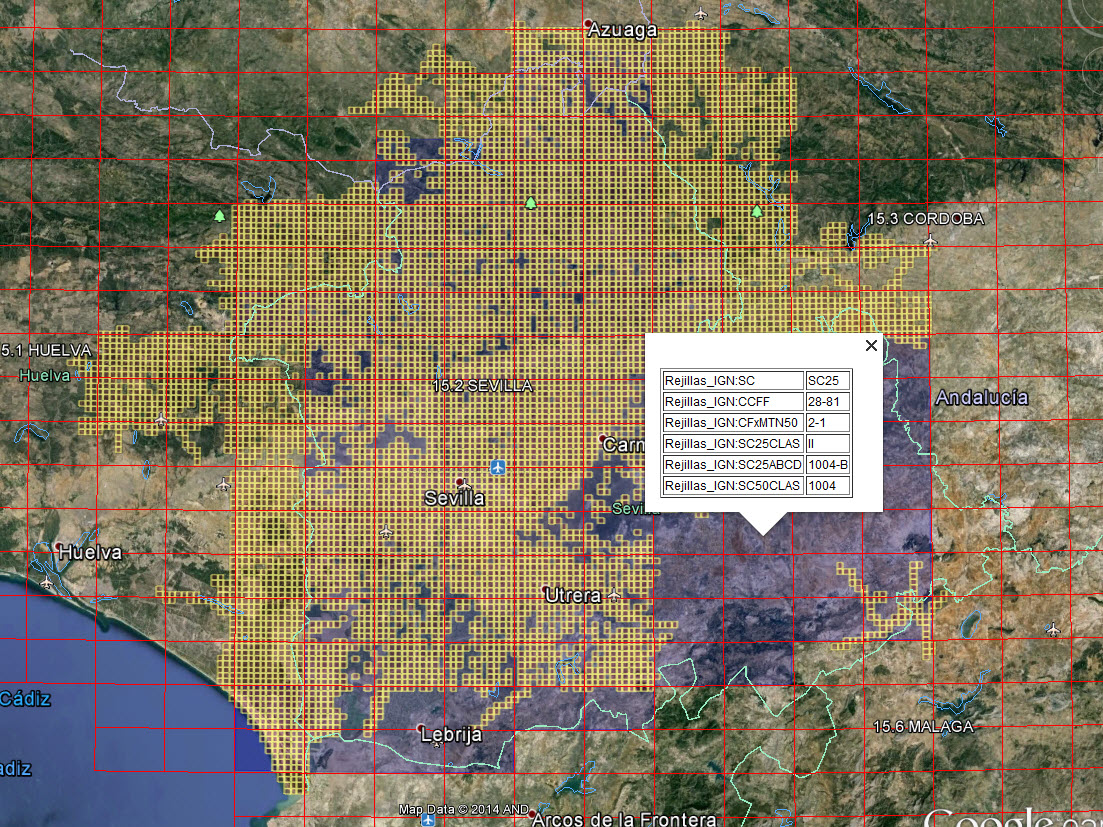
Task: Click the green tree icon north of 15.2 SEVILLA
Action: tap(530, 203)
